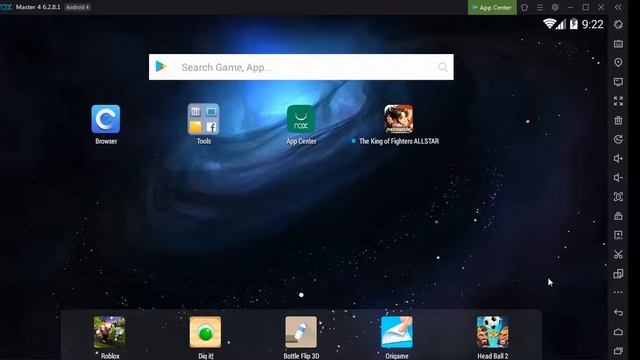Click the scissors icon in the sidebar

618,254
